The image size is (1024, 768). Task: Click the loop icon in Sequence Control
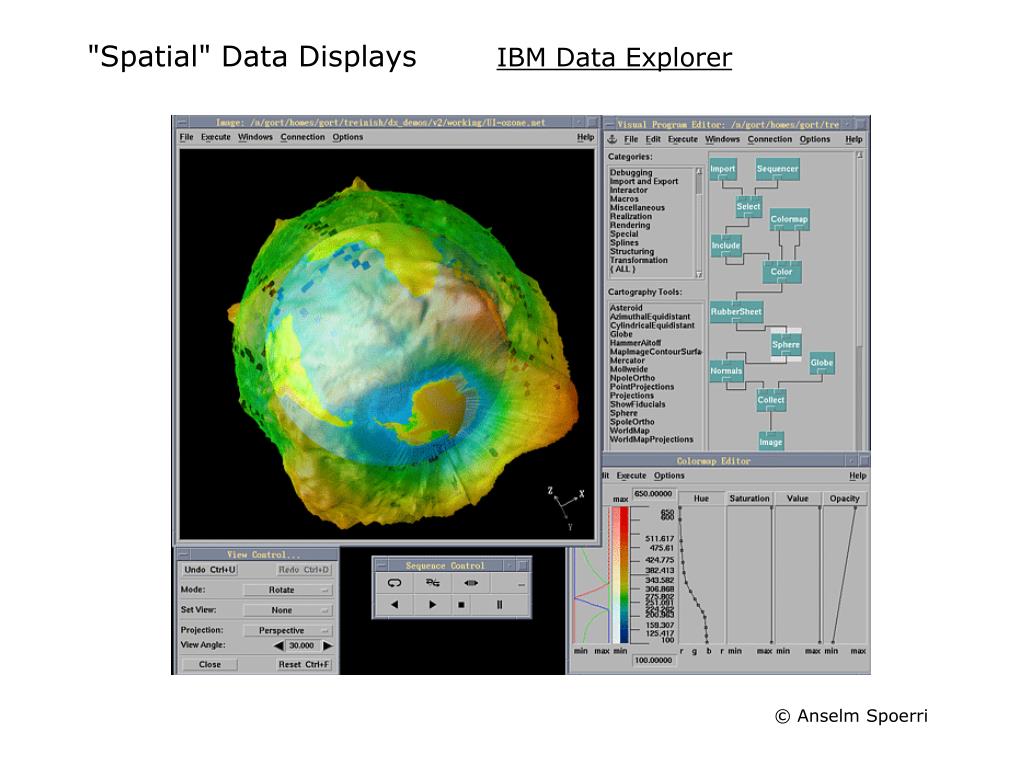(x=394, y=583)
